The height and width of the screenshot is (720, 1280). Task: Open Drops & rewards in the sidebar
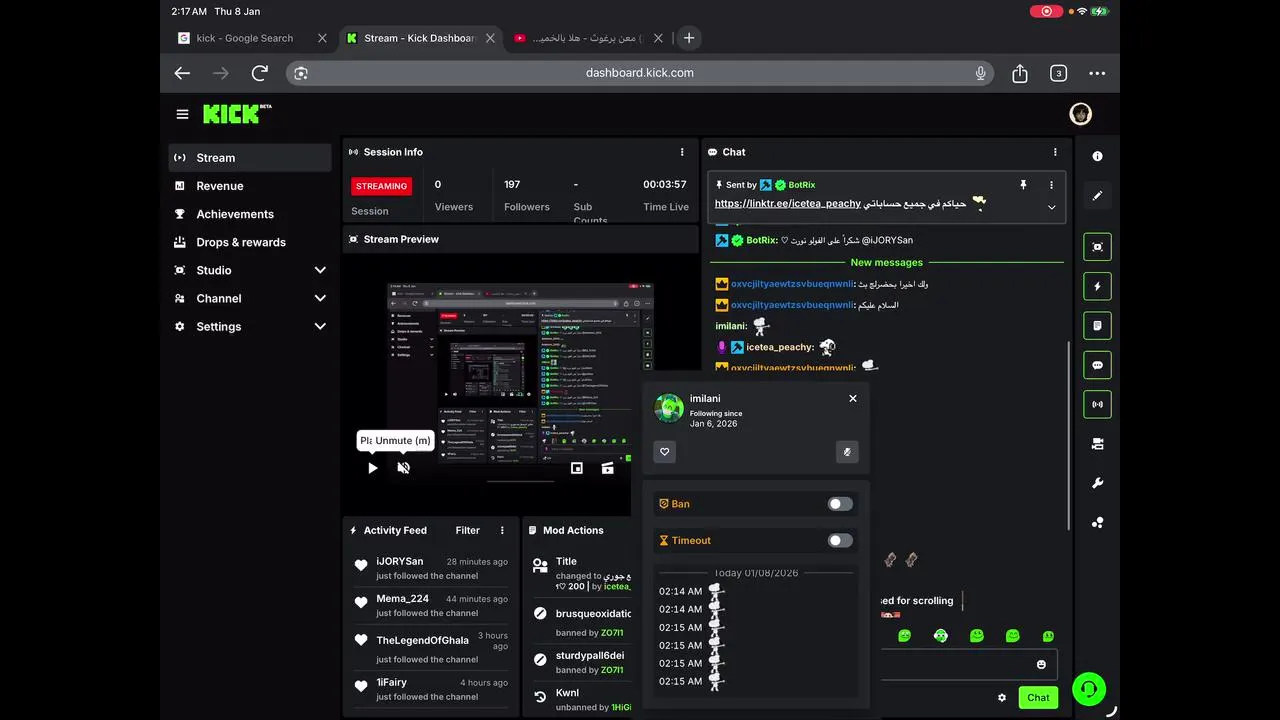(250, 242)
